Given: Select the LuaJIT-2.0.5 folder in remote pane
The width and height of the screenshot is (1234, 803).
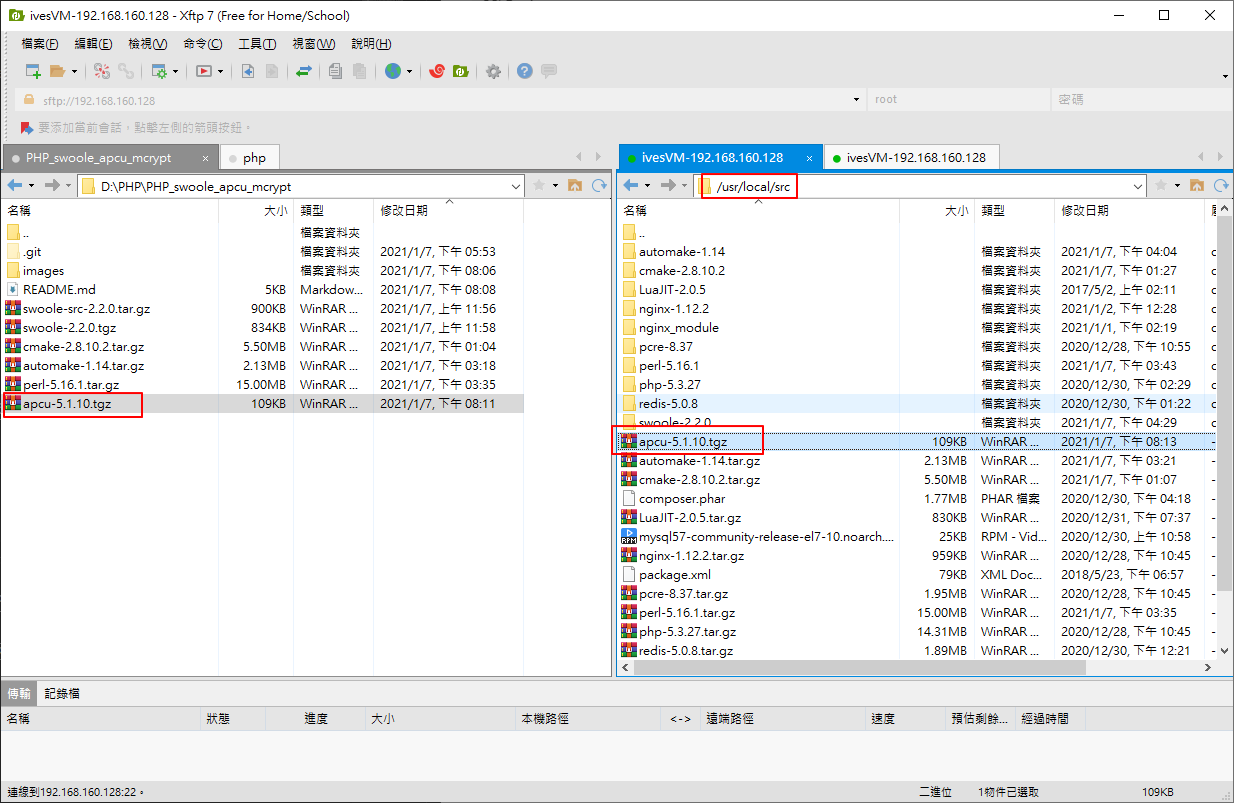Looking at the screenshot, I should click(672, 289).
